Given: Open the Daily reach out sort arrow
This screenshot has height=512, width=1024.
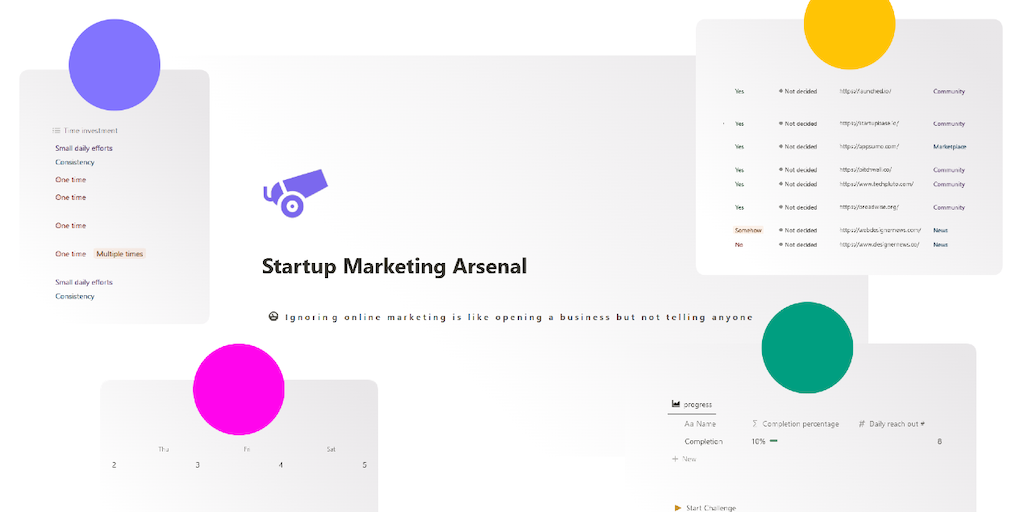Looking at the screenshot, I should (x=921, y=424).
